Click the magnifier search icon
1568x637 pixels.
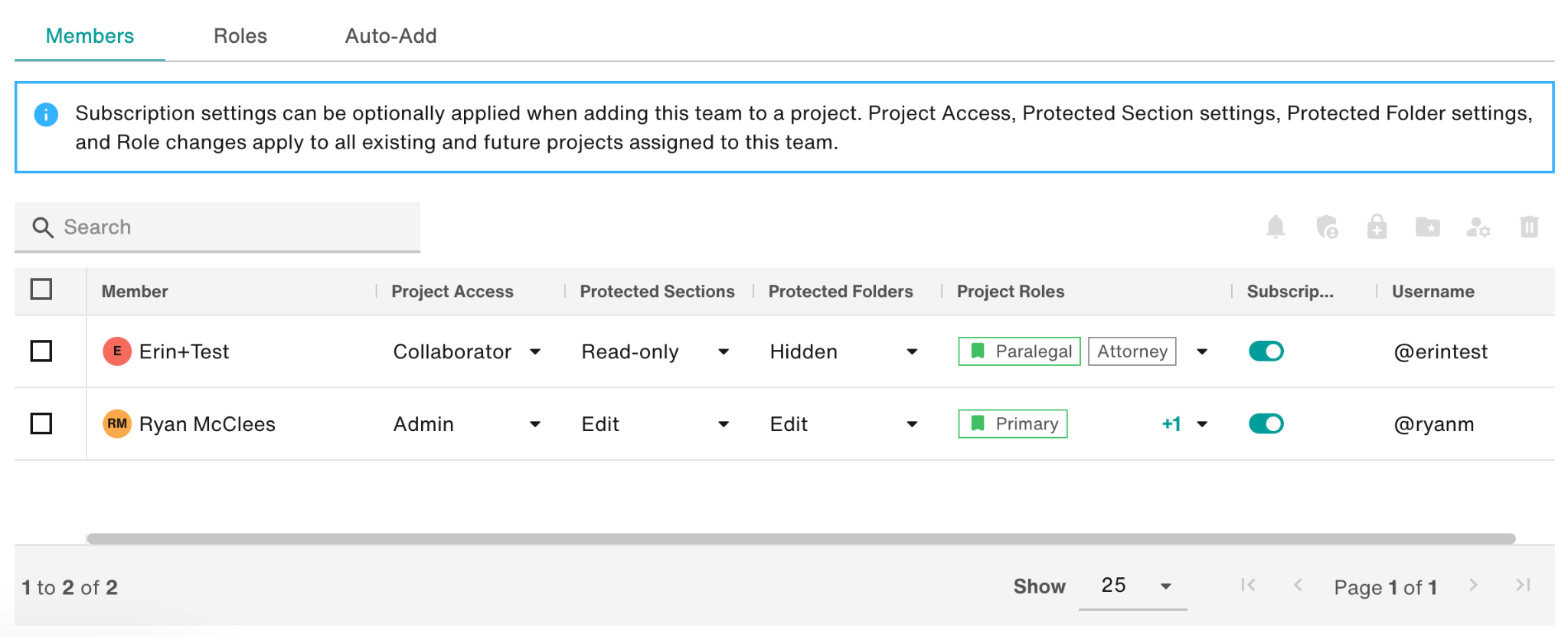point(43,227)
